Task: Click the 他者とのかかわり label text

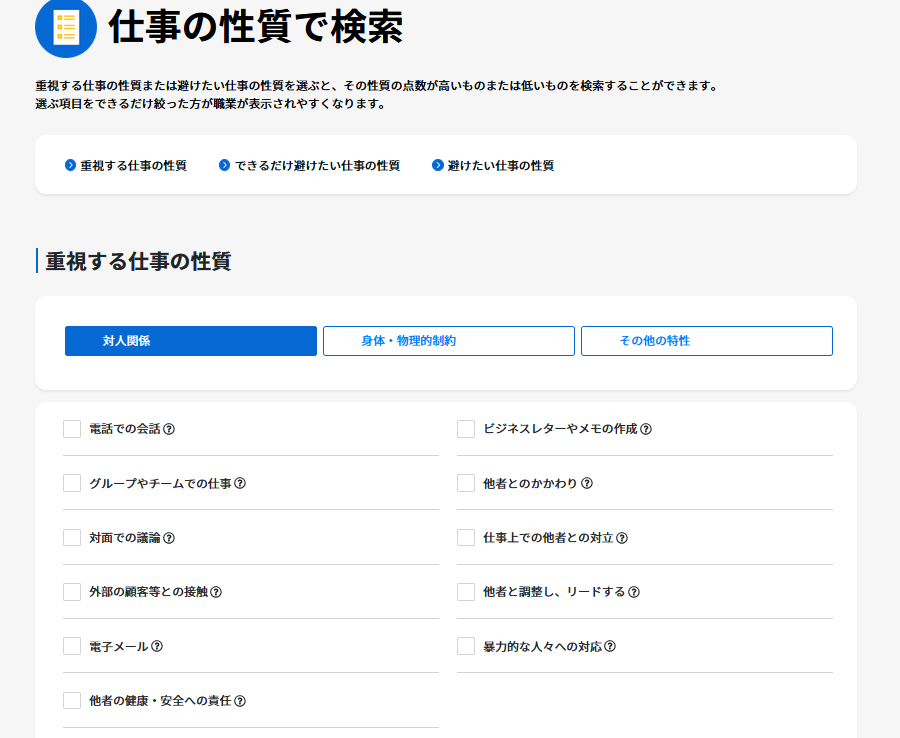Action: tap(530, 483)
